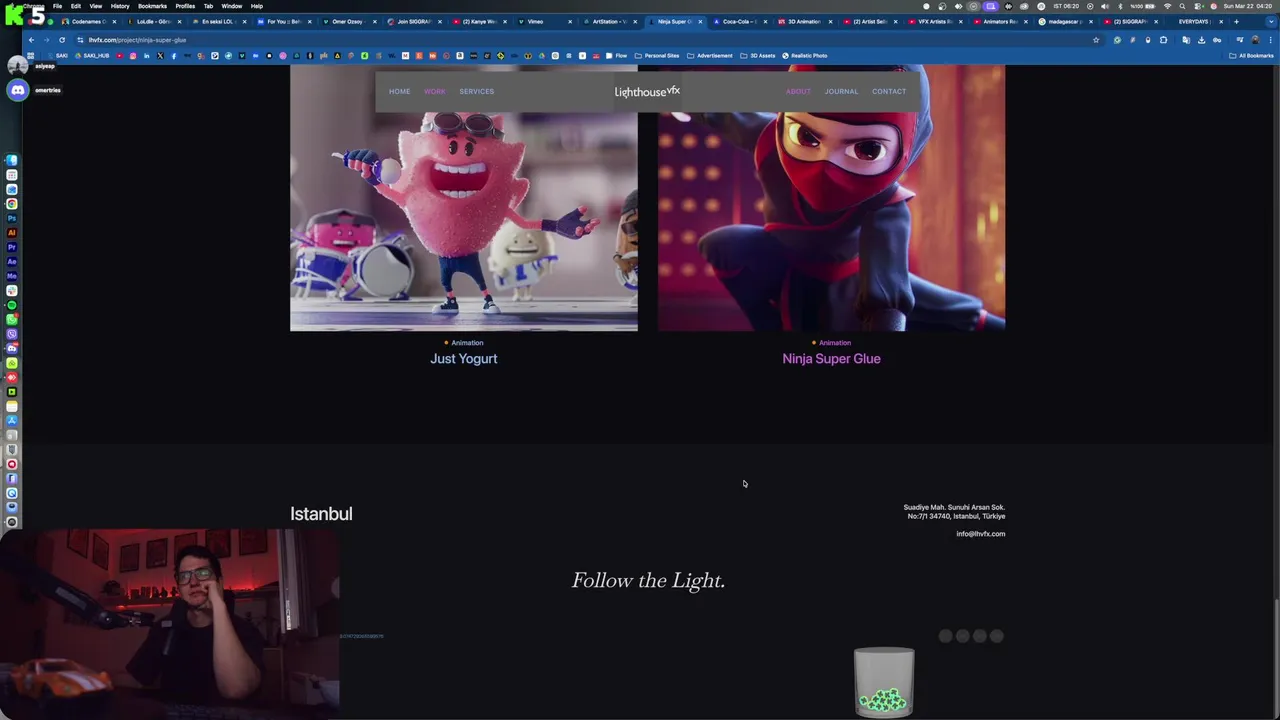Open the browser downloads icon
This screenshot has height=720, width=1280.
[x=1201, y=40]
